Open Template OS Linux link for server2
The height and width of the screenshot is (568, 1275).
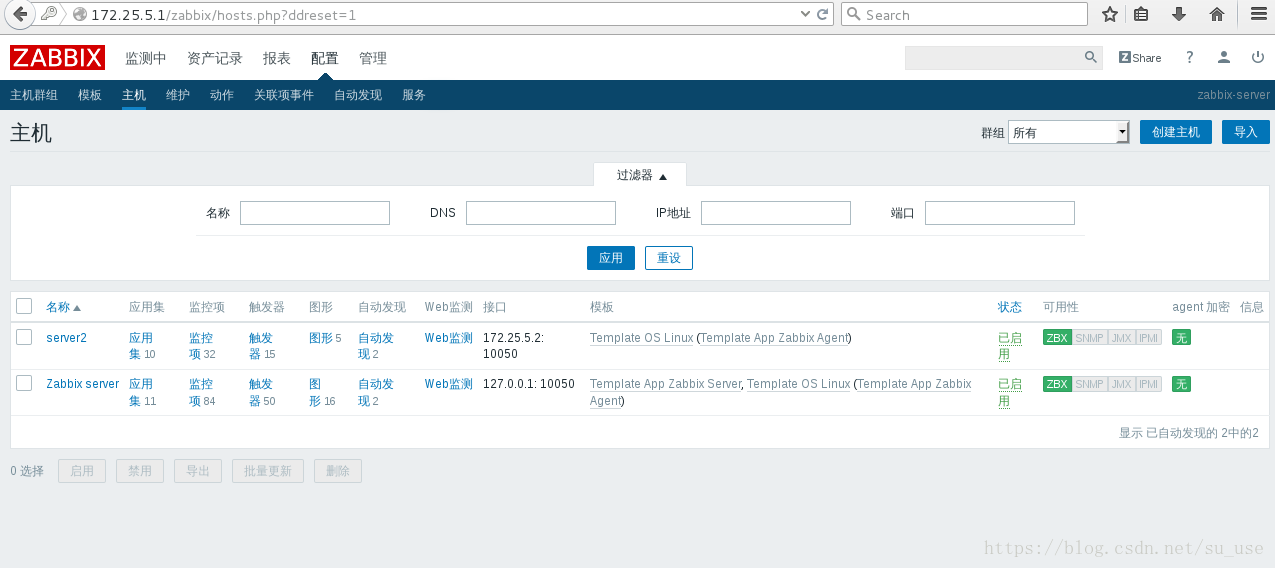[x=641, y=338]
